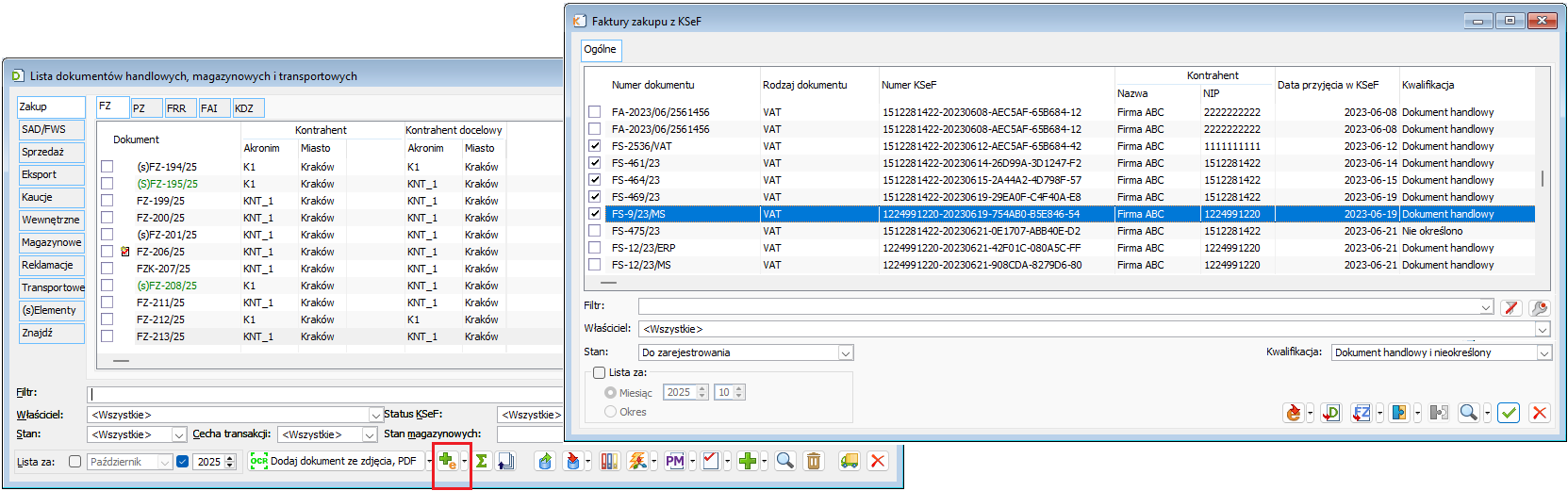Expand the Kwalifikacja dropdown

[x=1543, y=352]
